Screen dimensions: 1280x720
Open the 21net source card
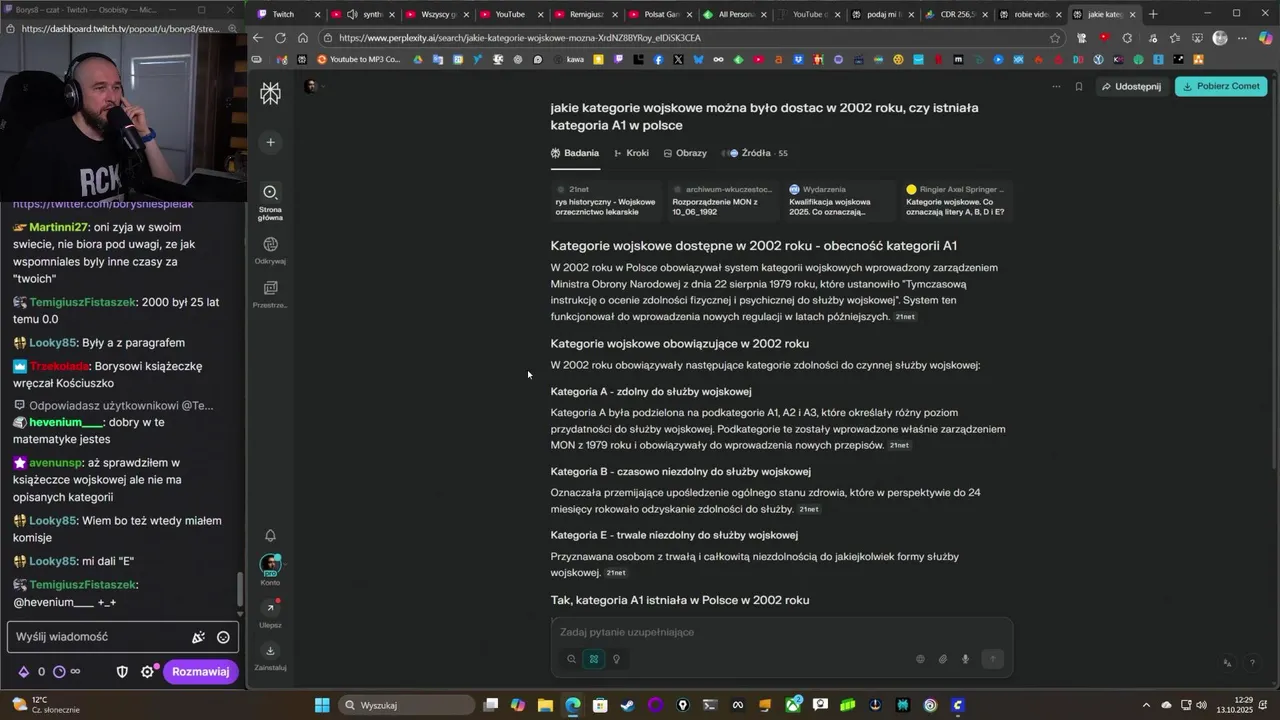tap(606, 200)
